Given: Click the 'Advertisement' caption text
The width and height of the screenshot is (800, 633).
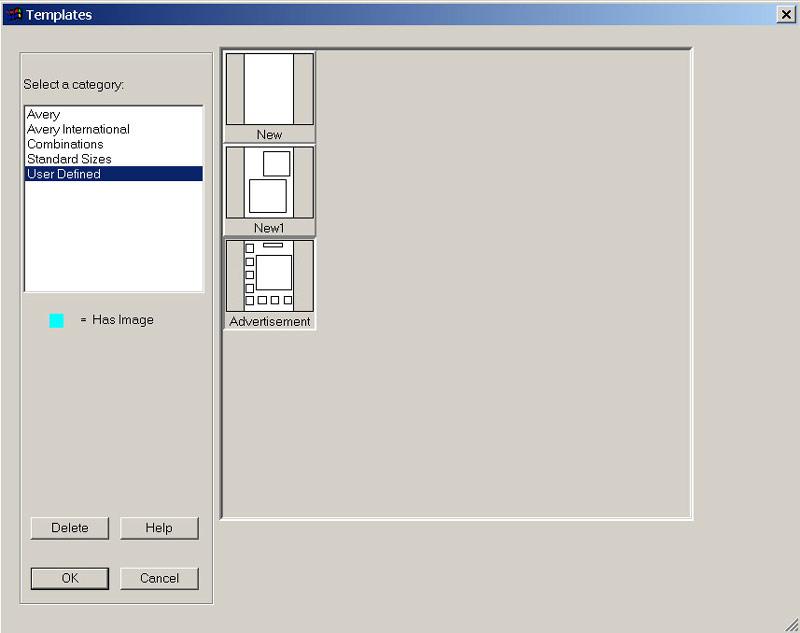Looking at the screenshot, I should click(270, 321).
